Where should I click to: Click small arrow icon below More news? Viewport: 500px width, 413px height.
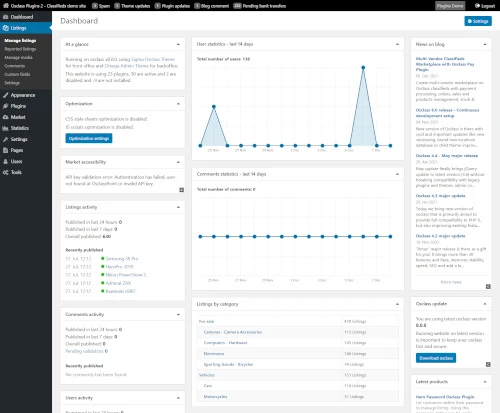(x=488, y=286)
